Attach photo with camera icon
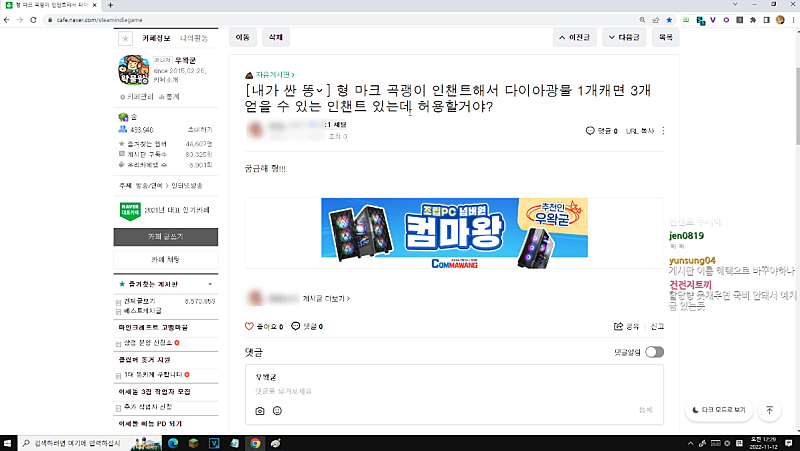 [260, 411]
